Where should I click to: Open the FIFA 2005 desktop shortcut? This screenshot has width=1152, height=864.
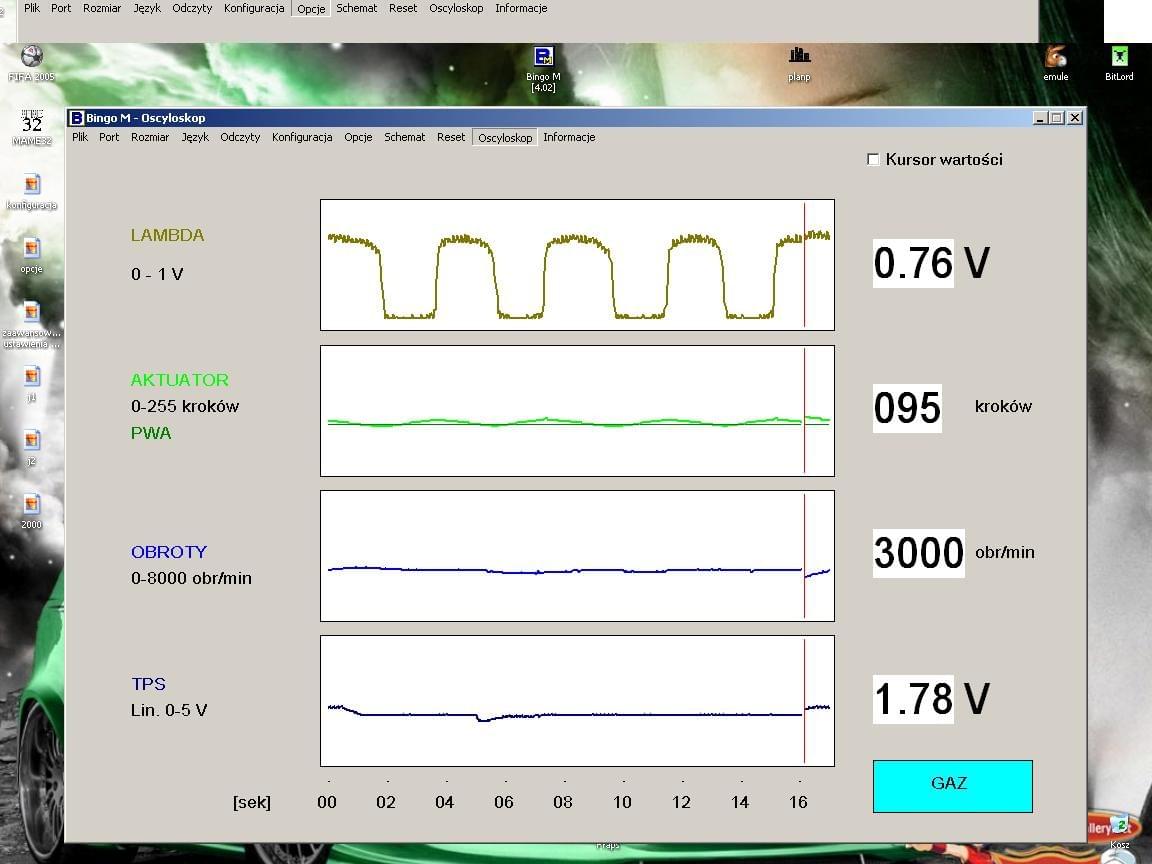click(32, 57)
